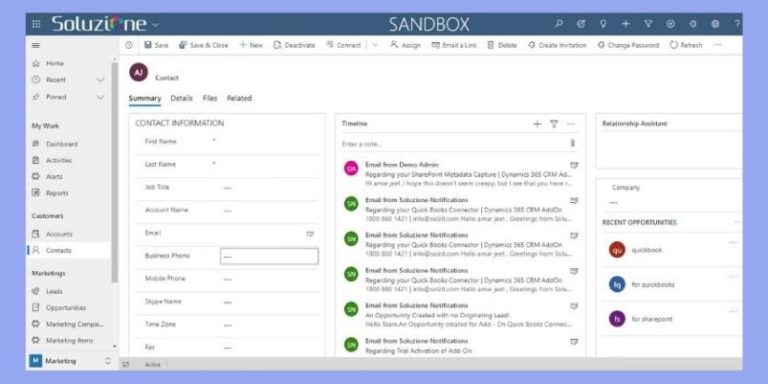Switch to the Details tab

(x=181, y=98)
